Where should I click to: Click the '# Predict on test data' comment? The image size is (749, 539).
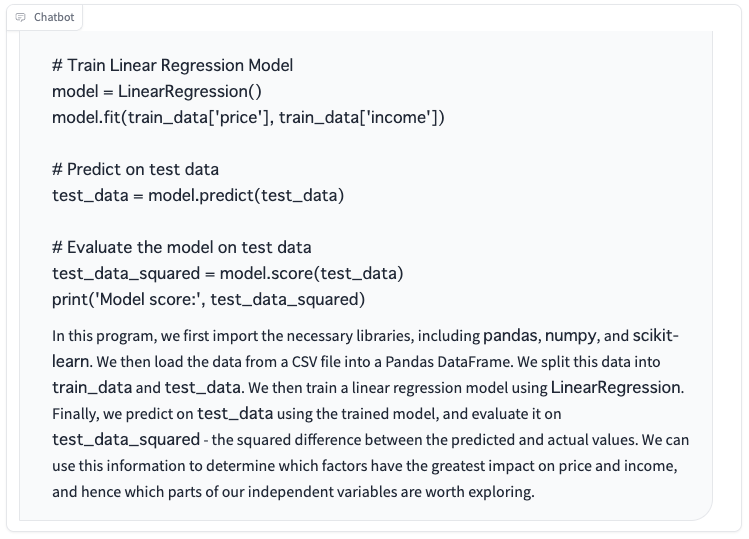[135, 169]
